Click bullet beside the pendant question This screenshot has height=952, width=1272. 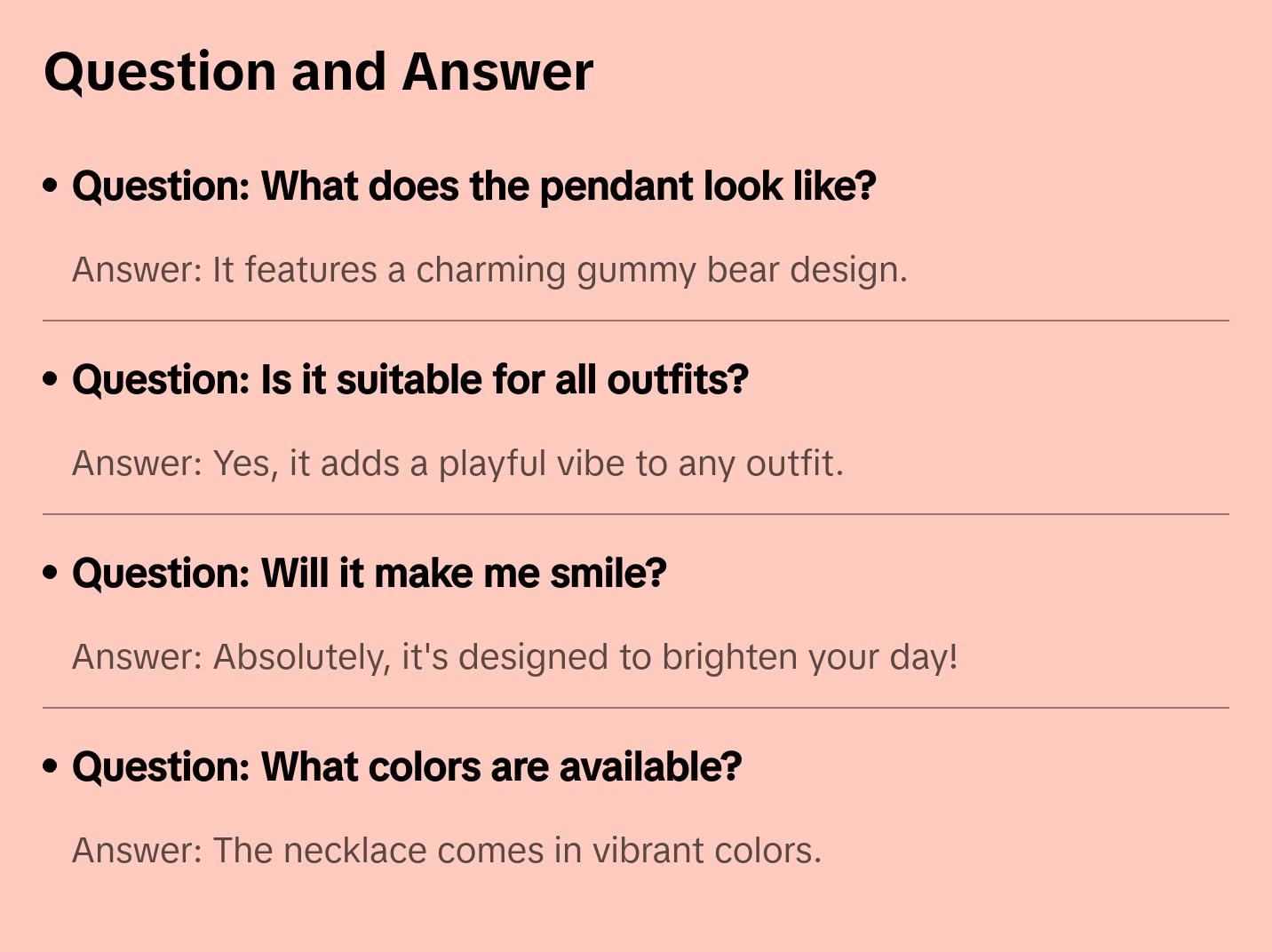point(51,186)
